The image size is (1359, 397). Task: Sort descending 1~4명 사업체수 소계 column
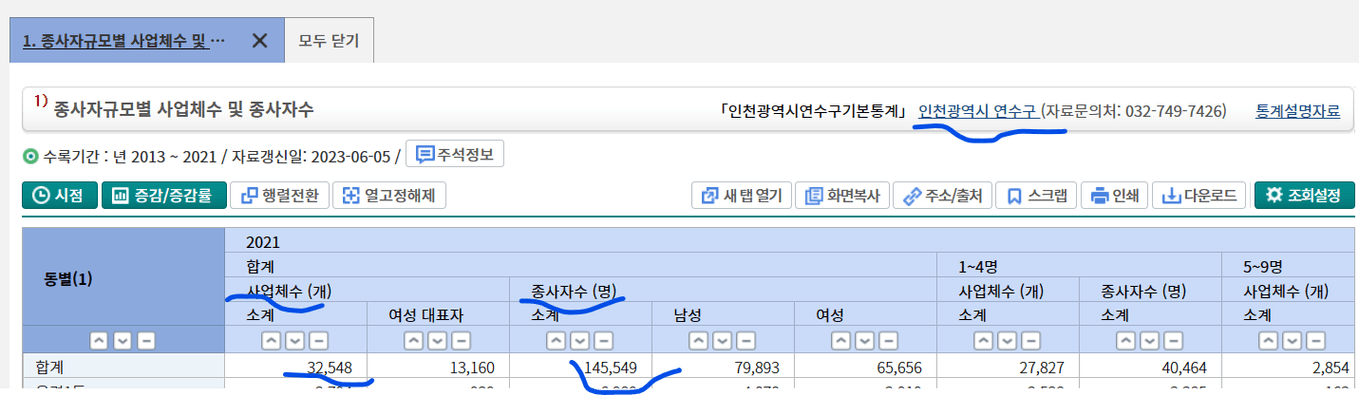pos(1006,340)
